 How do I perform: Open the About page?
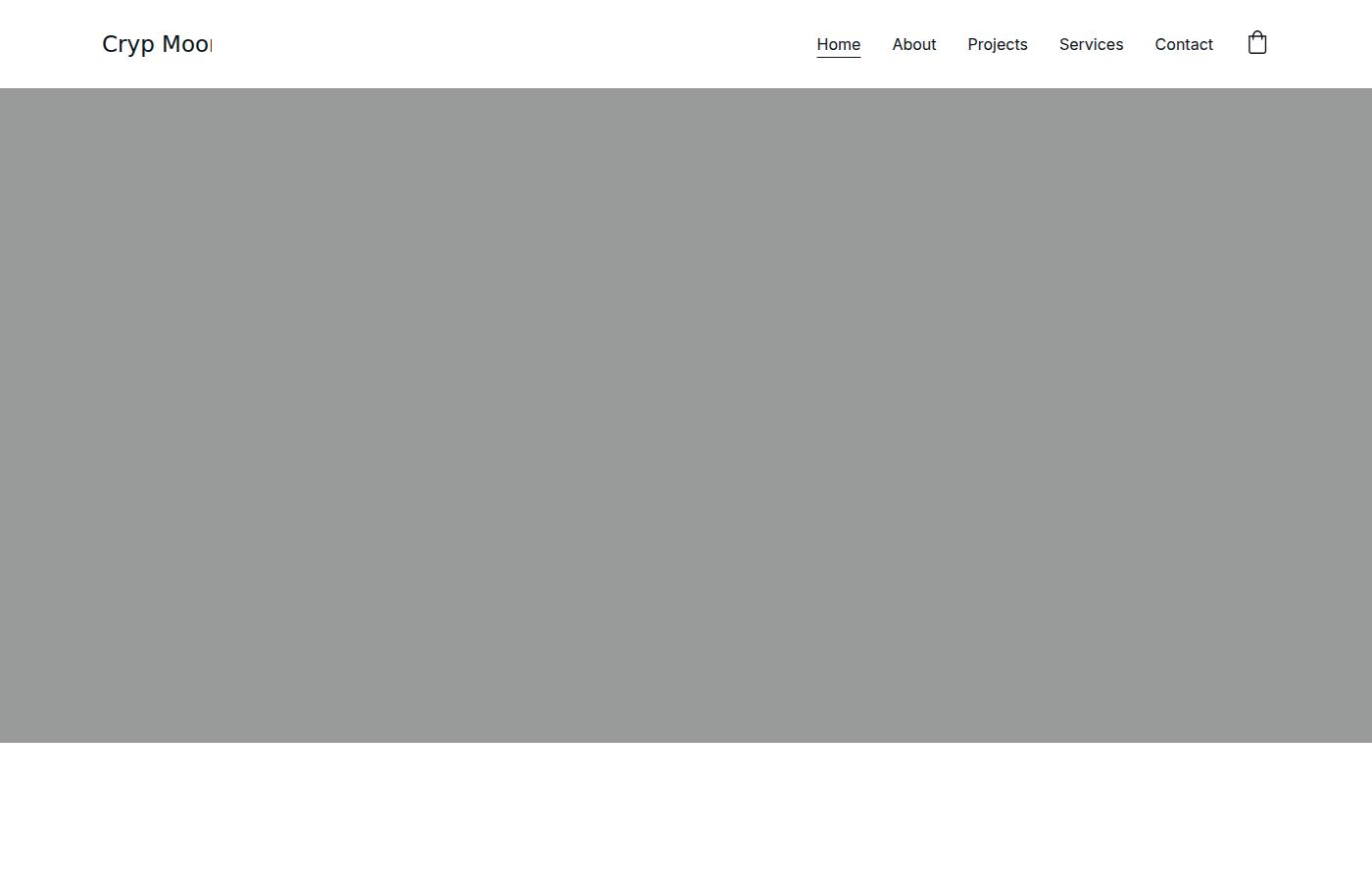[914, 45]
